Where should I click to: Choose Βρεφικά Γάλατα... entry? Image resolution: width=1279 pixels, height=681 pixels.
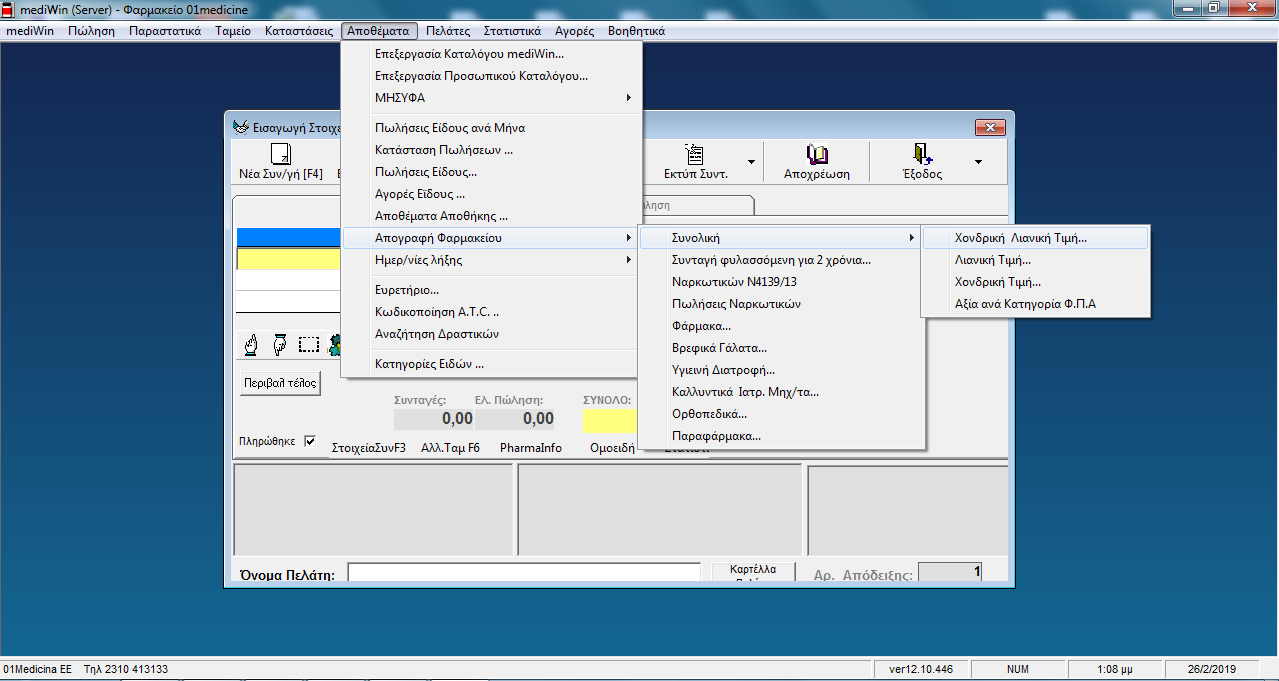pos(780,348)
